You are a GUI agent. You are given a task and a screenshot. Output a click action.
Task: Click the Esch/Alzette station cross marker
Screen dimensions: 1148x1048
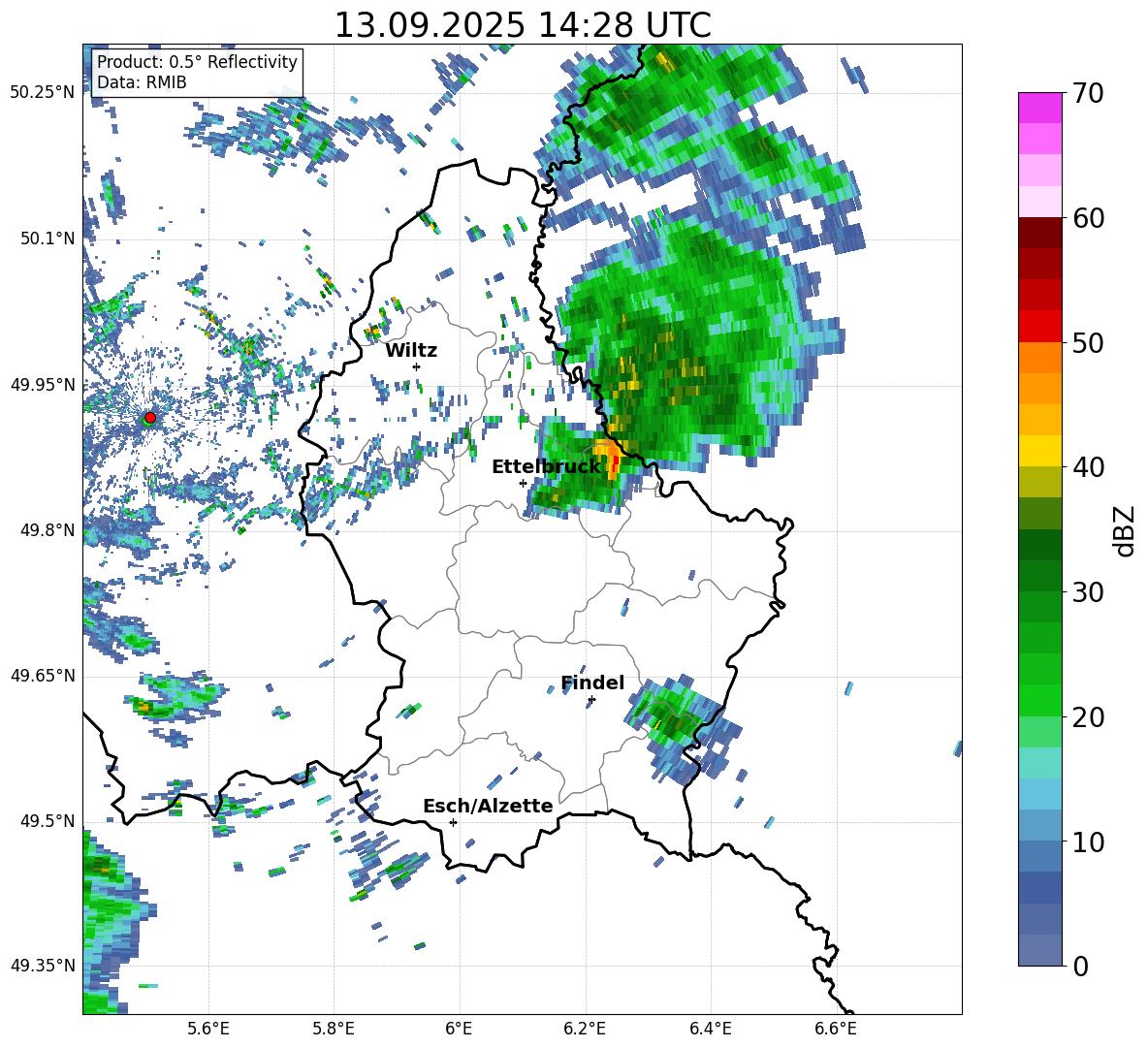point(453,822)
